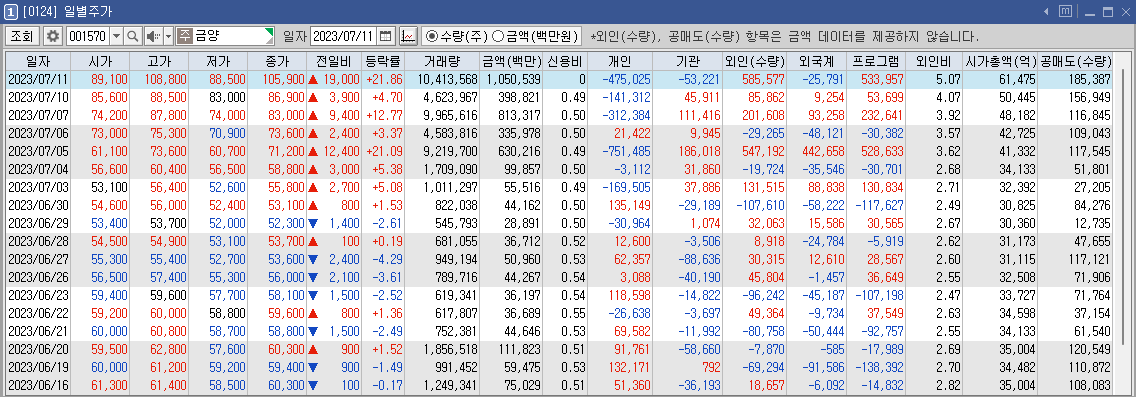Image resolution: width=1136 pixels, height=397 pixels.
Task: Click the 금양 stock name box
Action: (x=225, y=35)
